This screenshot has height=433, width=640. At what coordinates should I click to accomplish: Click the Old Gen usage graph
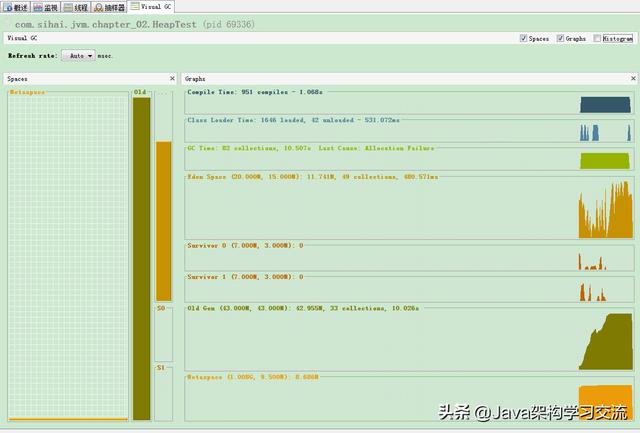(409, 340)
